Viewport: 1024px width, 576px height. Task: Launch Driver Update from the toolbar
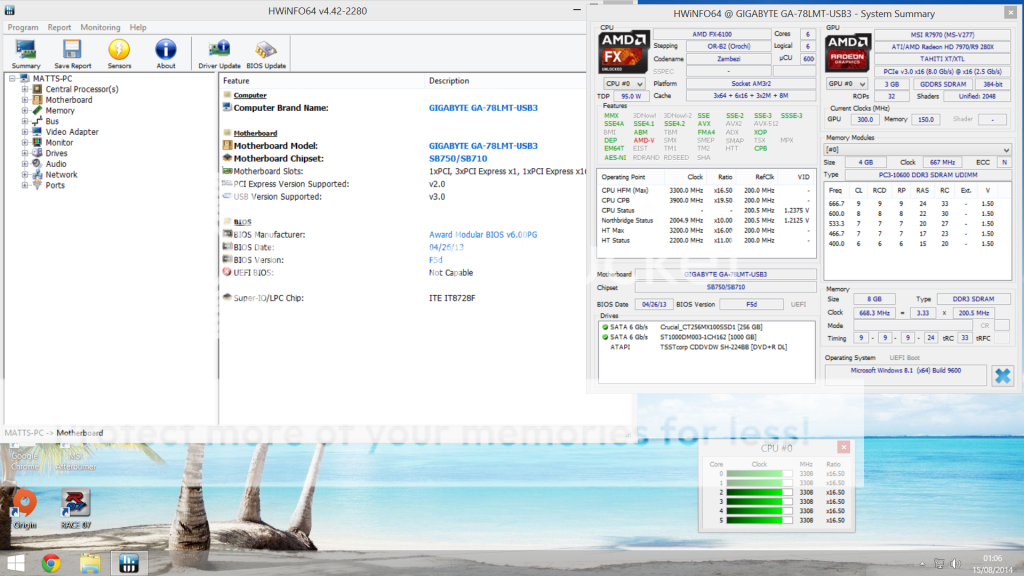click(x=219, y=54)
